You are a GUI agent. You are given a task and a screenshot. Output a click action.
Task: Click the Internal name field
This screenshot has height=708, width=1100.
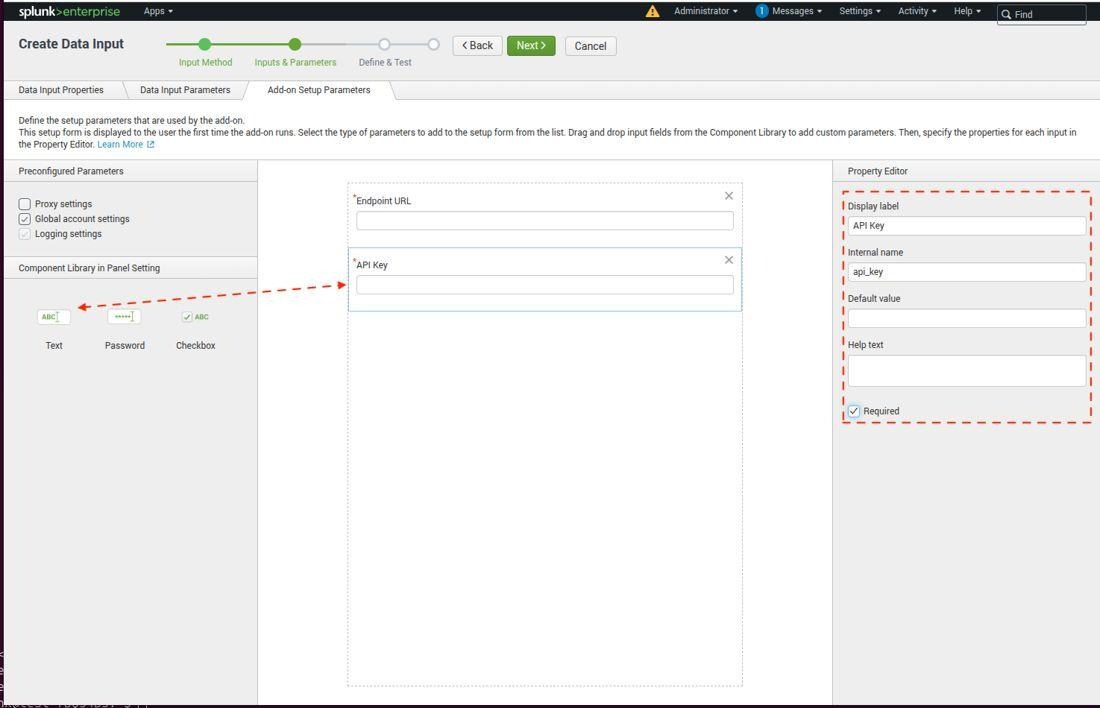967,272
